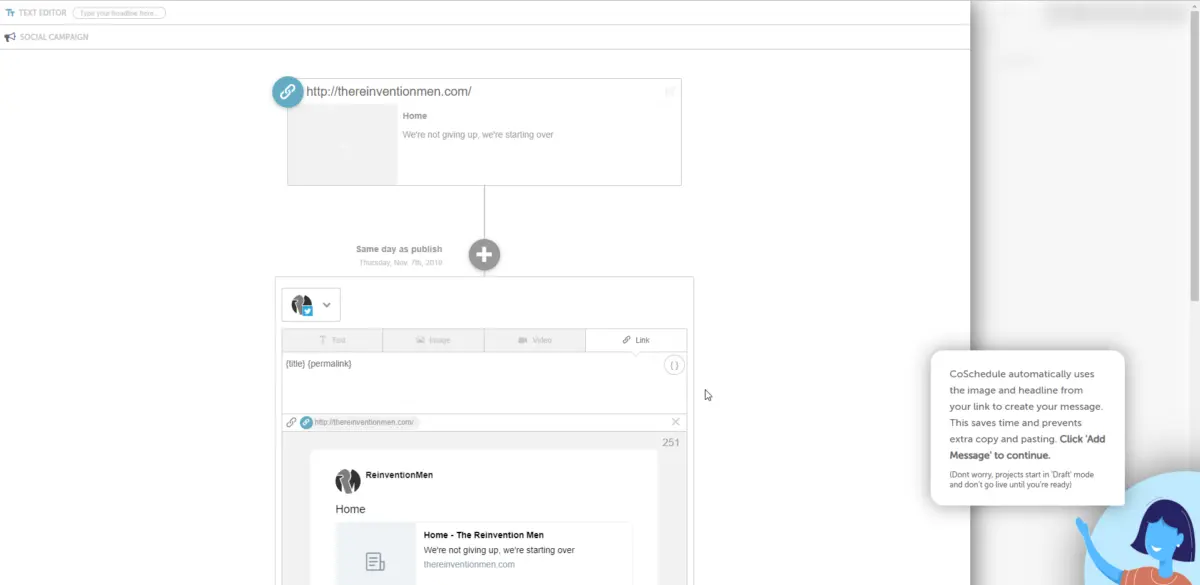
Task: Open the social profile selector dropdown
Action: pyautogui.click(x=311, y=305)
